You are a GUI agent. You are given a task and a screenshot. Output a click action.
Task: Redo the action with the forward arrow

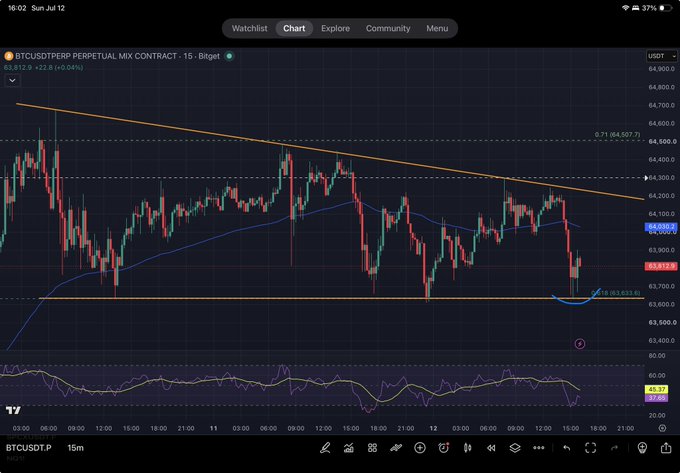click(x=614, y=448)
